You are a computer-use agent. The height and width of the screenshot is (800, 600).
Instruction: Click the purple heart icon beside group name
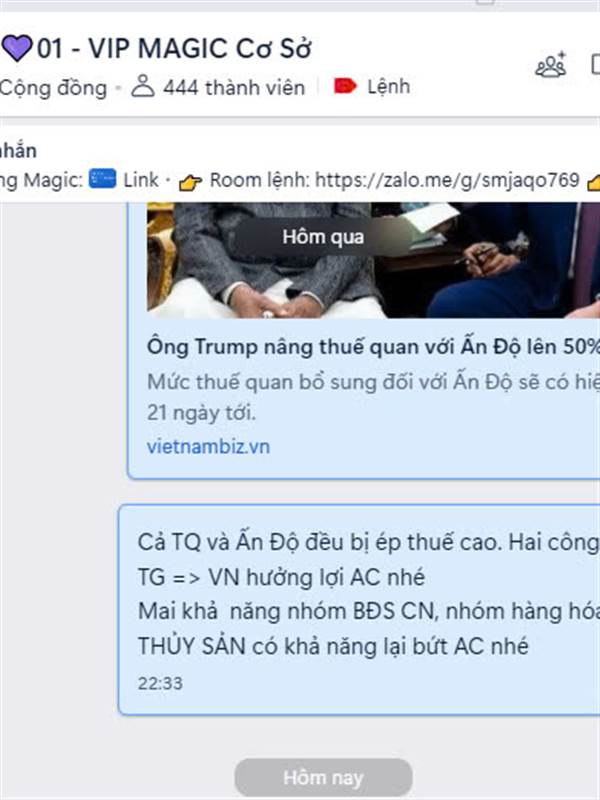coord(17,48)
